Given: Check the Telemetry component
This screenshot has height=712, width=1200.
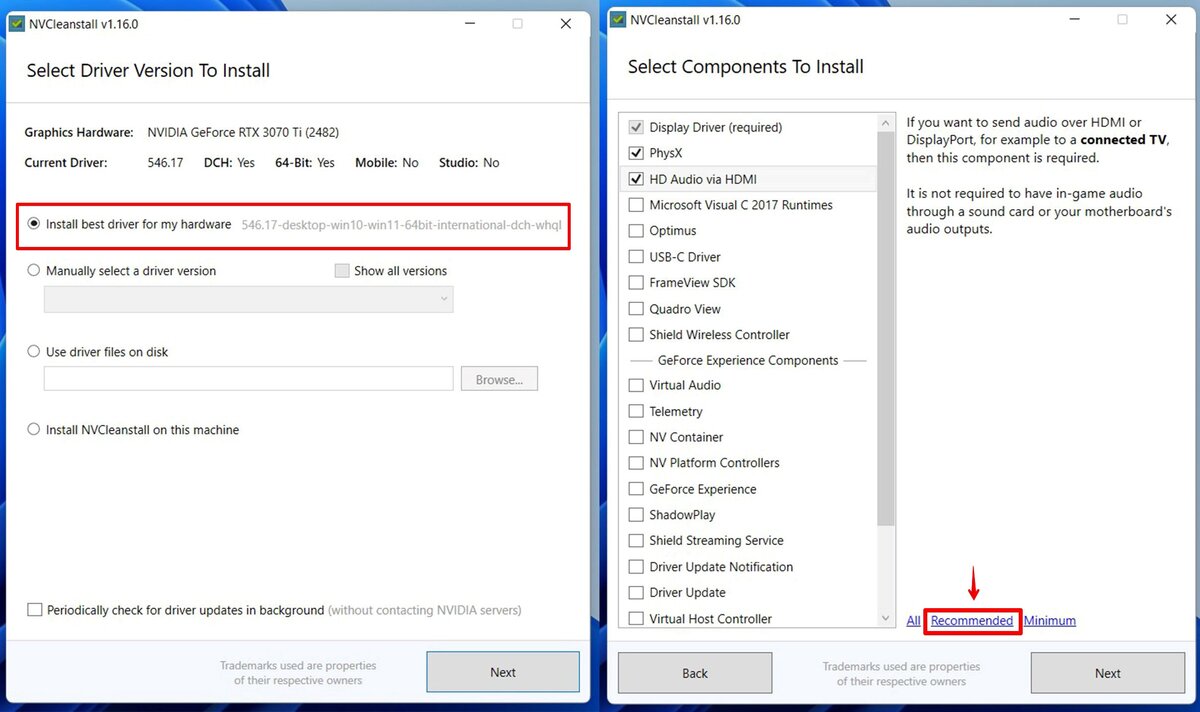Looking at the screenshot, I should click(636, 411).
